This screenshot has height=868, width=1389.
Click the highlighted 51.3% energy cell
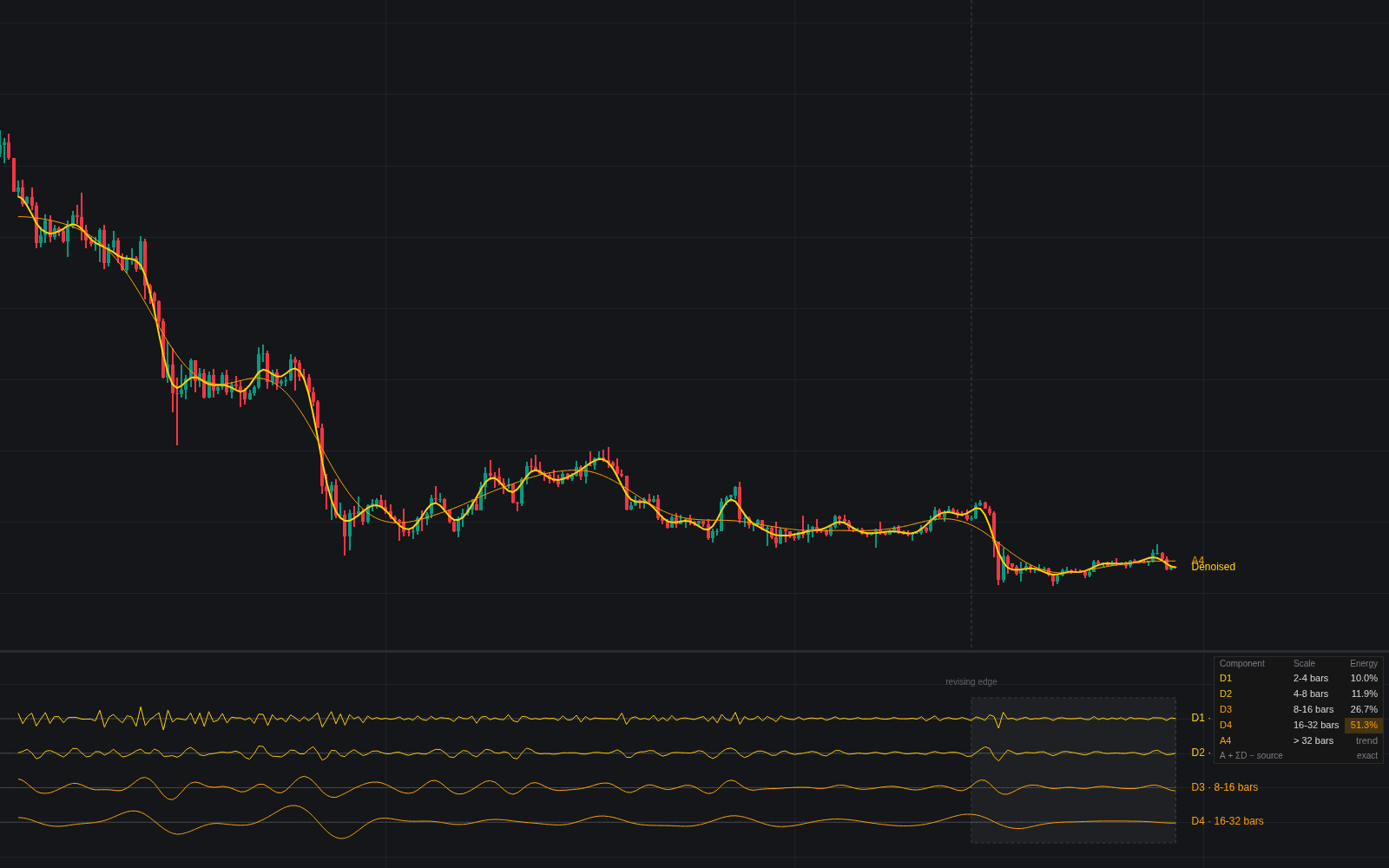[1364, 725]
